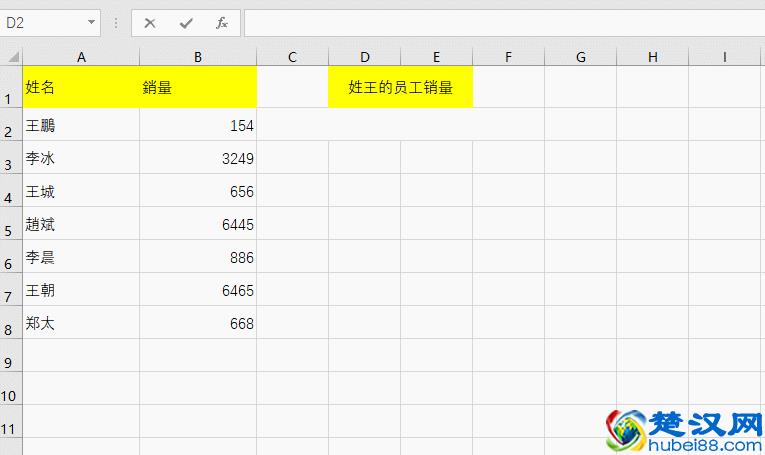Select row 7 header
The width and height of the screenshot is (765, 455).
(x=11, y=290)
